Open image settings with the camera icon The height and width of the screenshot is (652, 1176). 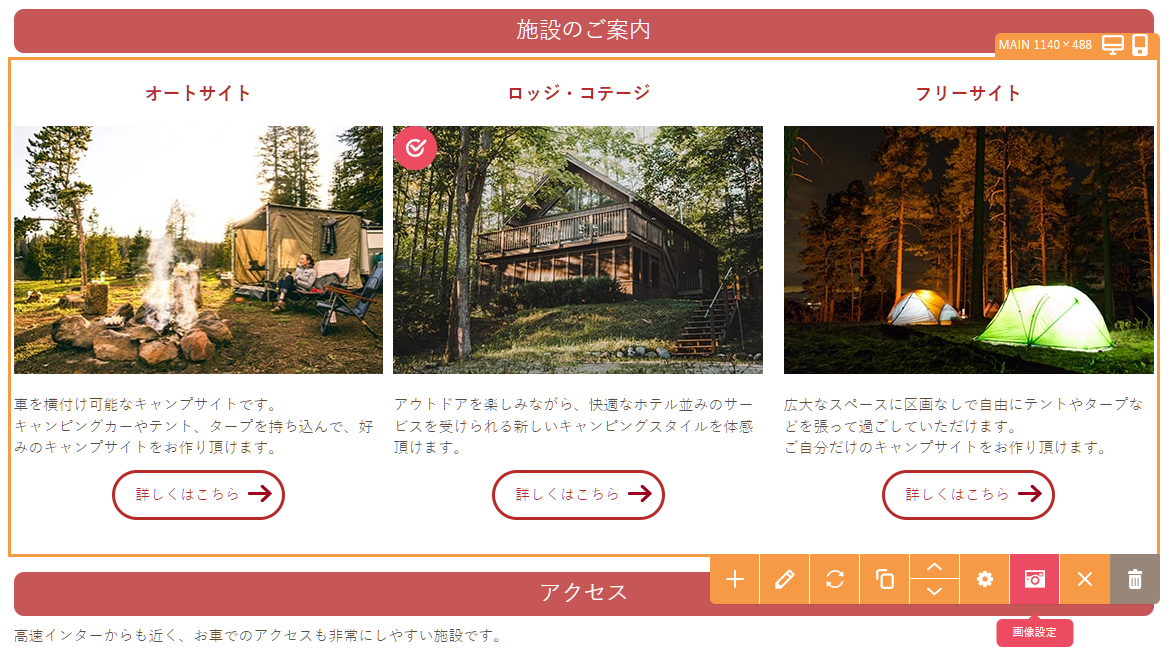point(1035,579)
